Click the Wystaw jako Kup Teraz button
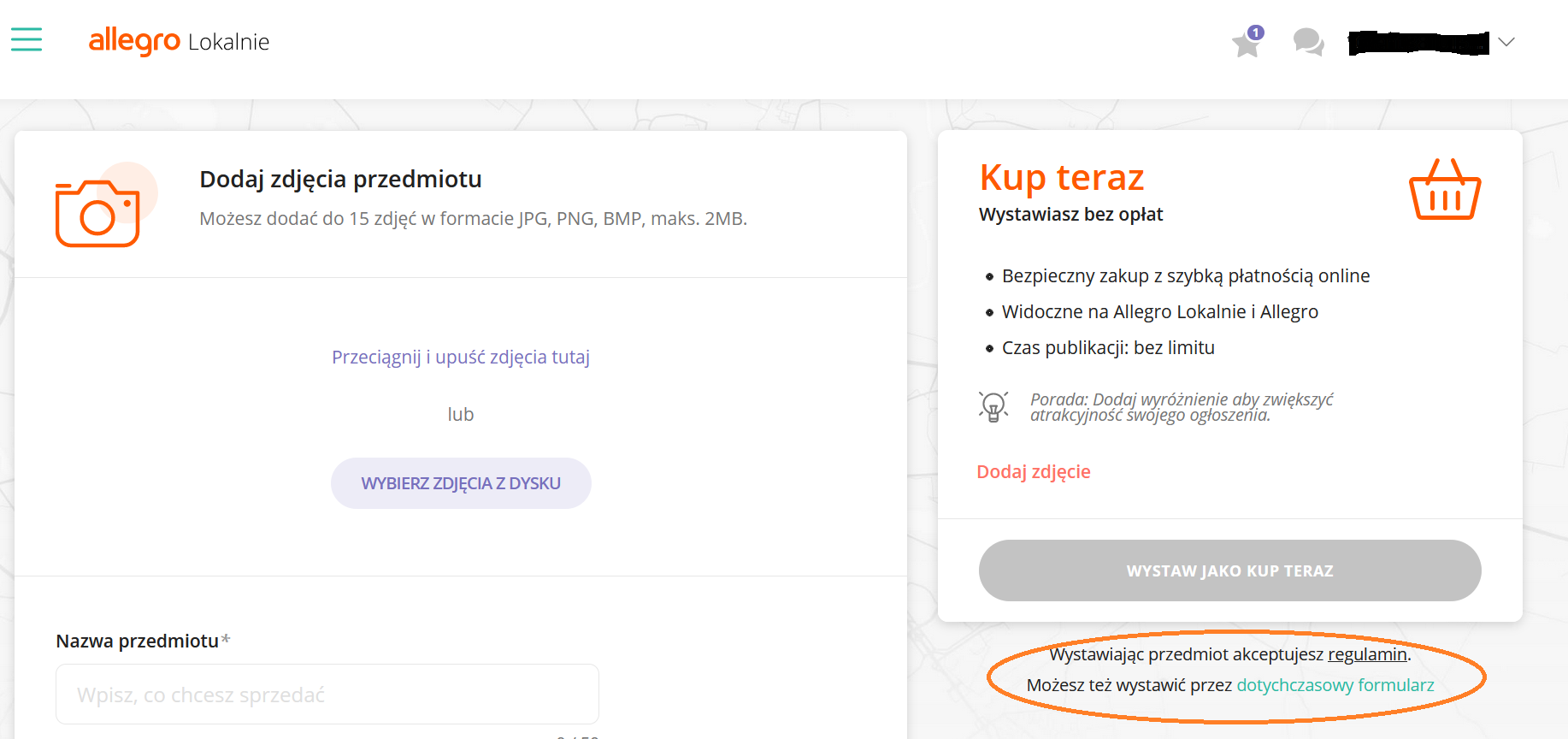Screen dimensions: 1568x739 click(x=1229, y=571)
